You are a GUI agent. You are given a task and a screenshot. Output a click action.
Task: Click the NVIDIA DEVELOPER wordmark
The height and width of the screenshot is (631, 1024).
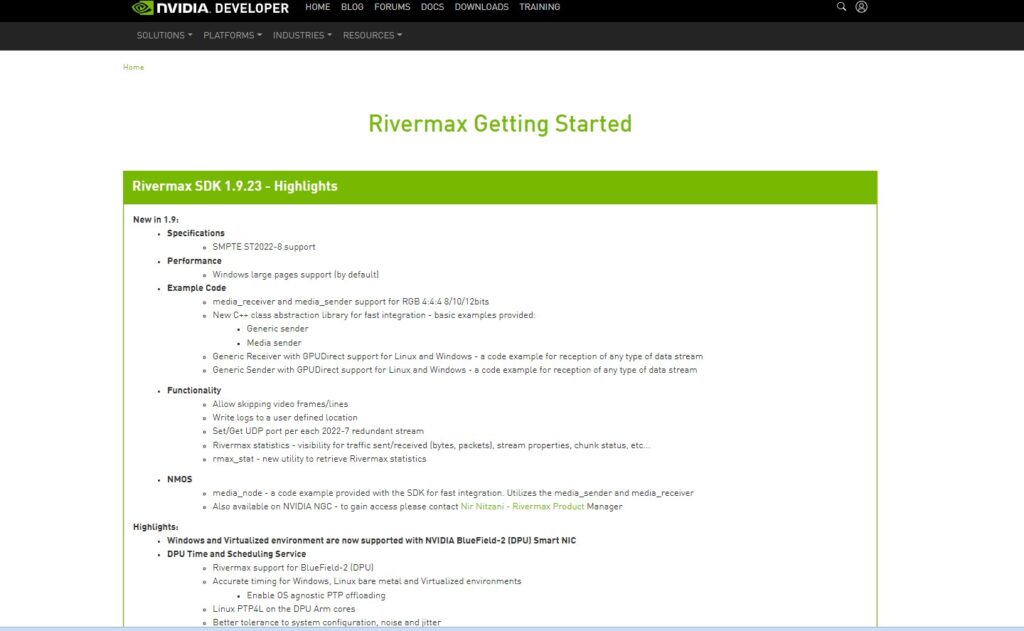click(x=222, y=7)
